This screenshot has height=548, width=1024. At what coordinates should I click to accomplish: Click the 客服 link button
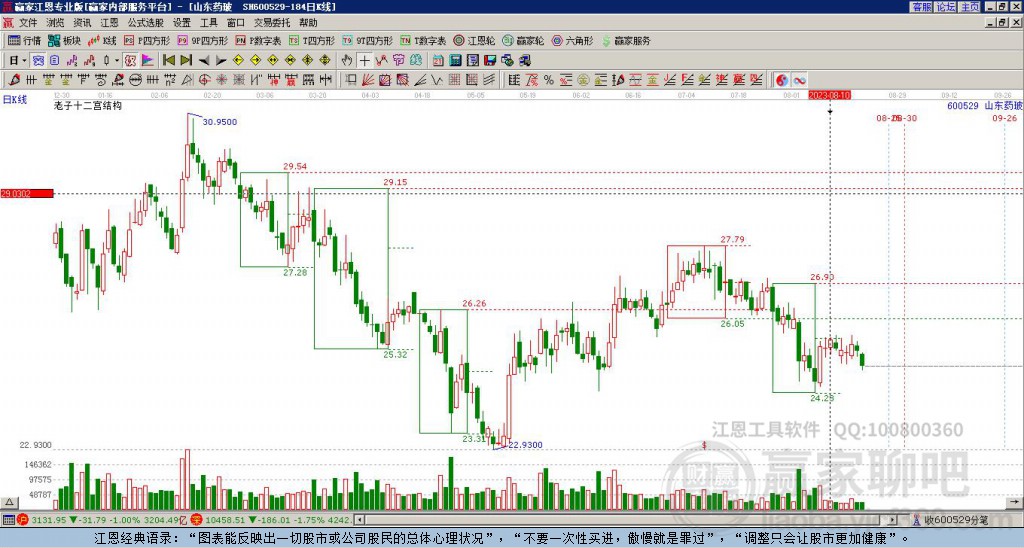tap(922, 7)
